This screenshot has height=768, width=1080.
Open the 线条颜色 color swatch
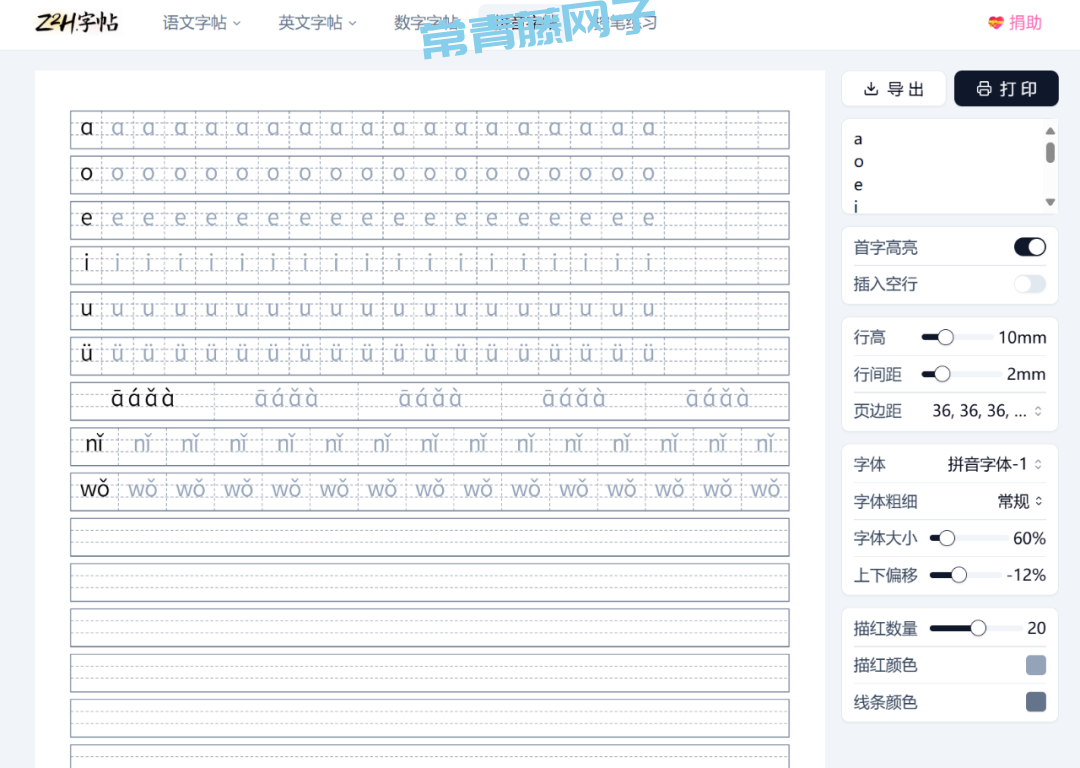(x=1036, y=702)
